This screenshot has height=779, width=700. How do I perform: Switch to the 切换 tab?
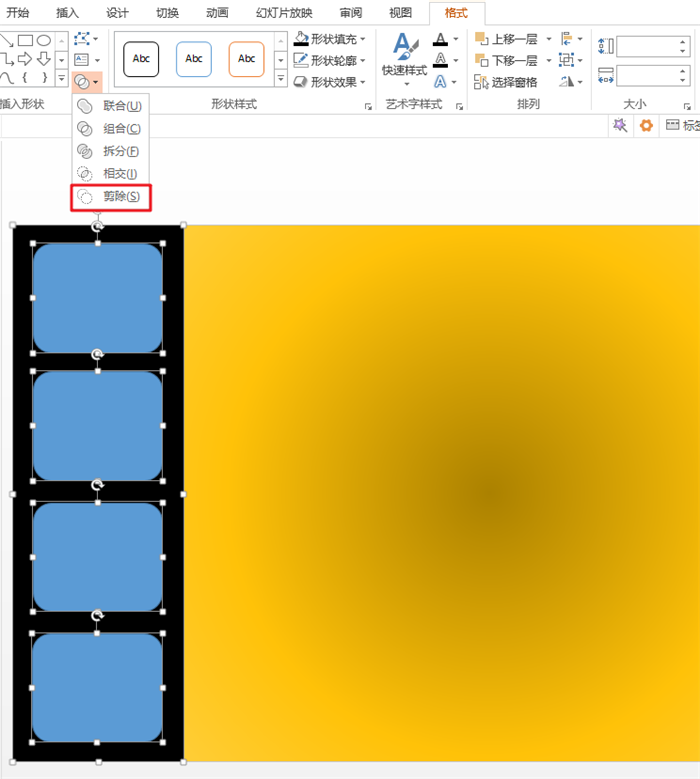tap(167, 12)
